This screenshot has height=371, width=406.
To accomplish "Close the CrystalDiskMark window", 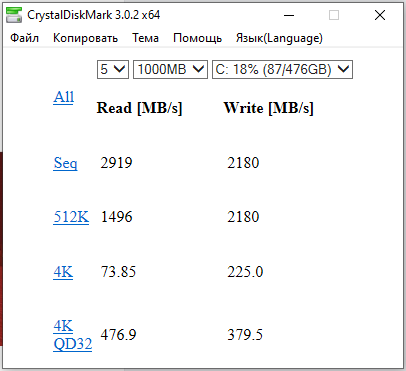I will [380, 15].
